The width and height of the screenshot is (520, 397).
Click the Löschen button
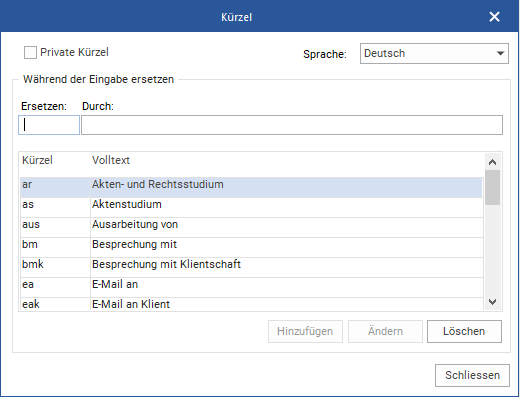point(464,331)
